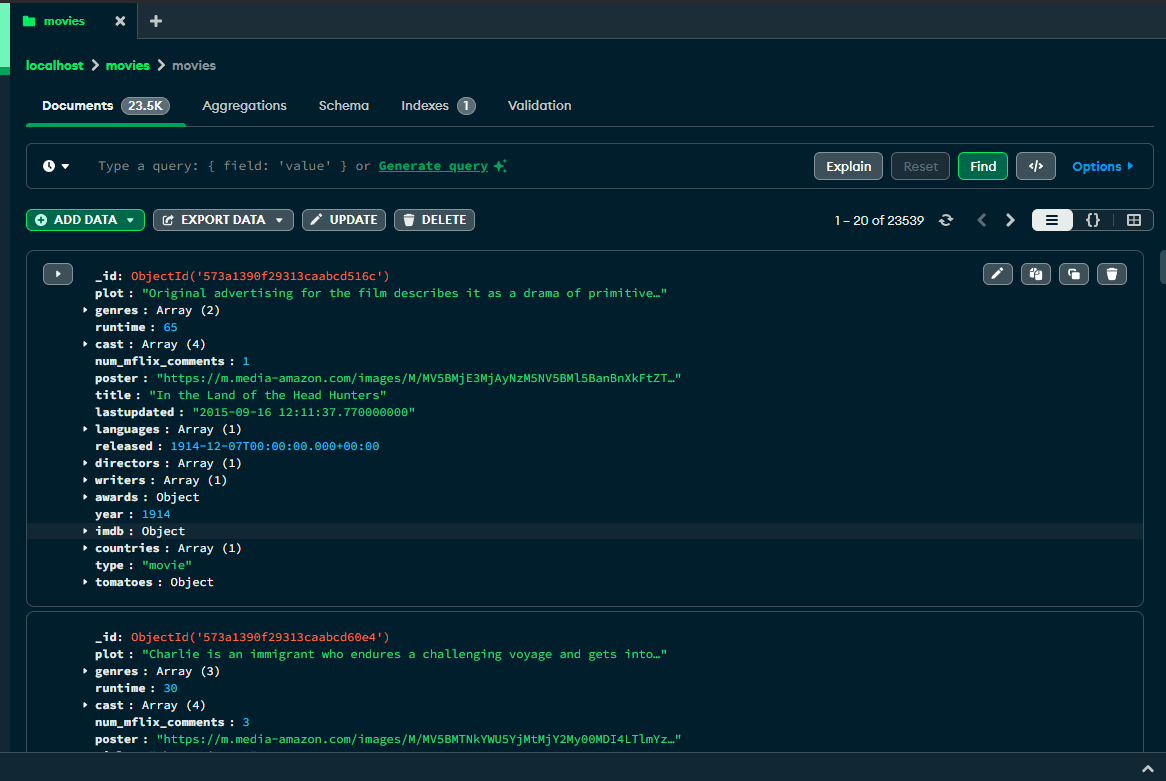
Task: Open the Validation tab
Action: click(x=539, y=106)
